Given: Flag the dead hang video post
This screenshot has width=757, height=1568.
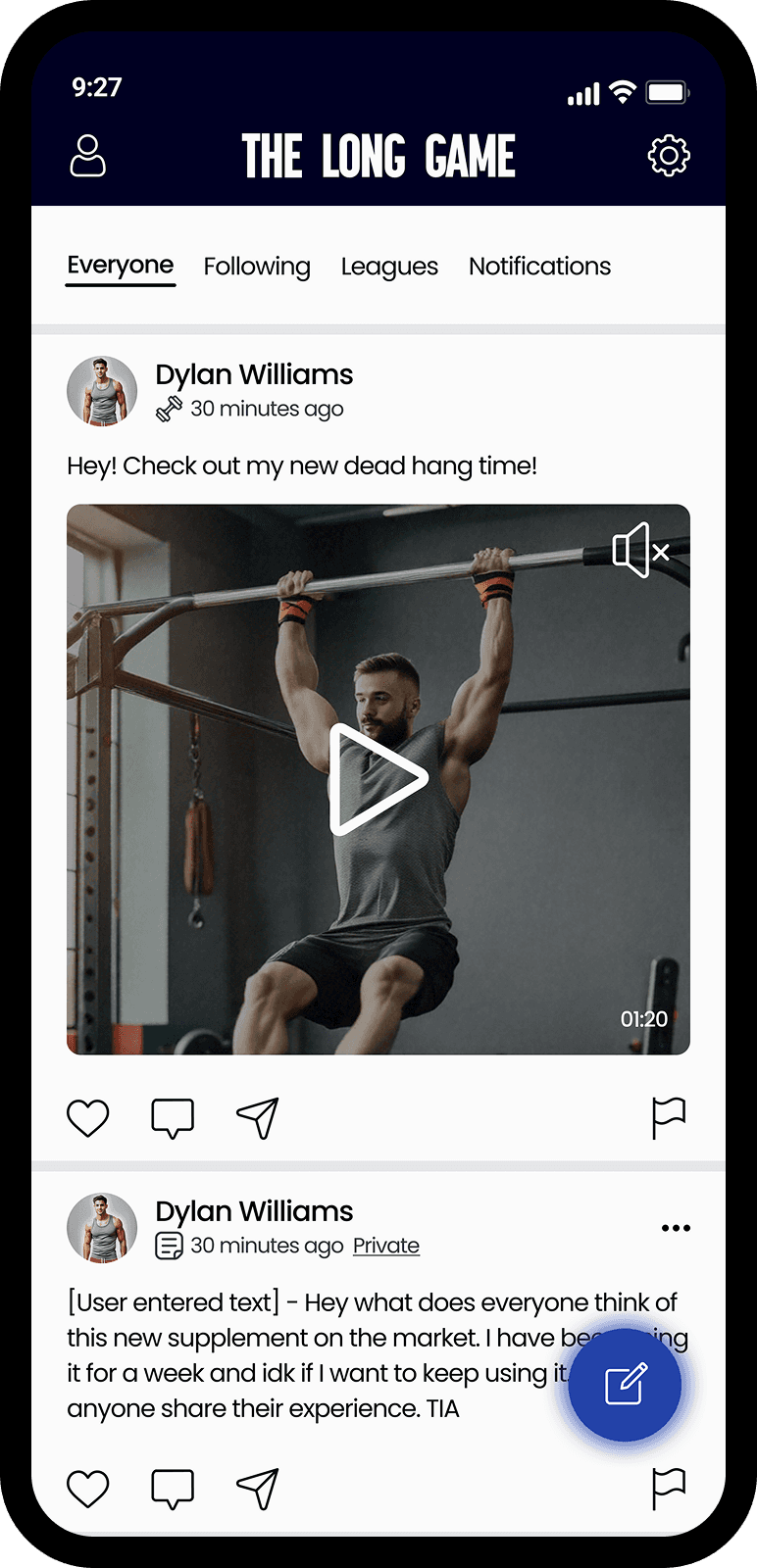Looking at the screenshot, I should point(669,1118).
